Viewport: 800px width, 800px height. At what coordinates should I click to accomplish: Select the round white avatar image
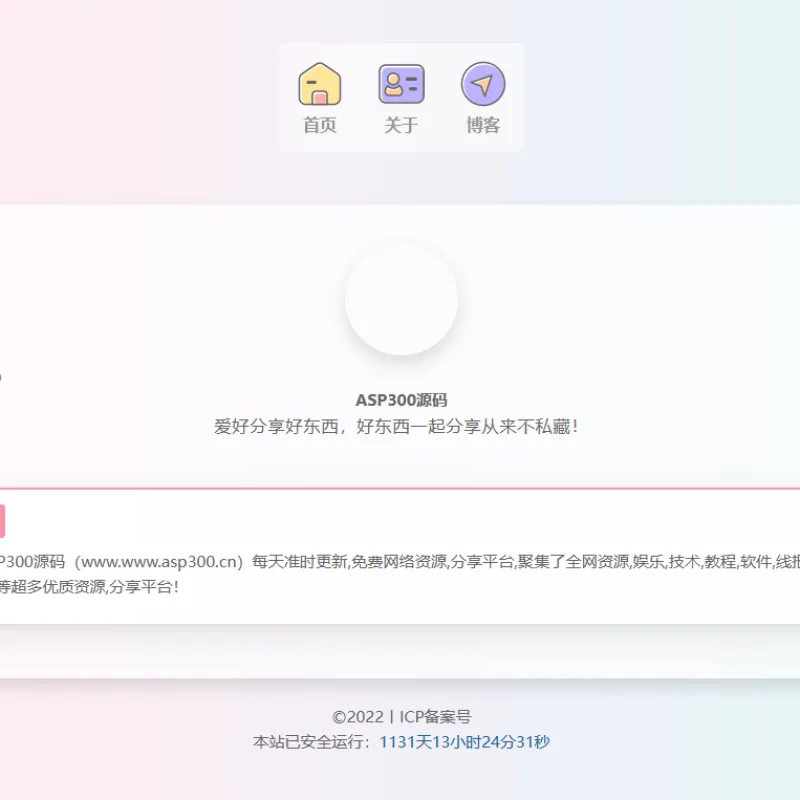coord(402,298)
